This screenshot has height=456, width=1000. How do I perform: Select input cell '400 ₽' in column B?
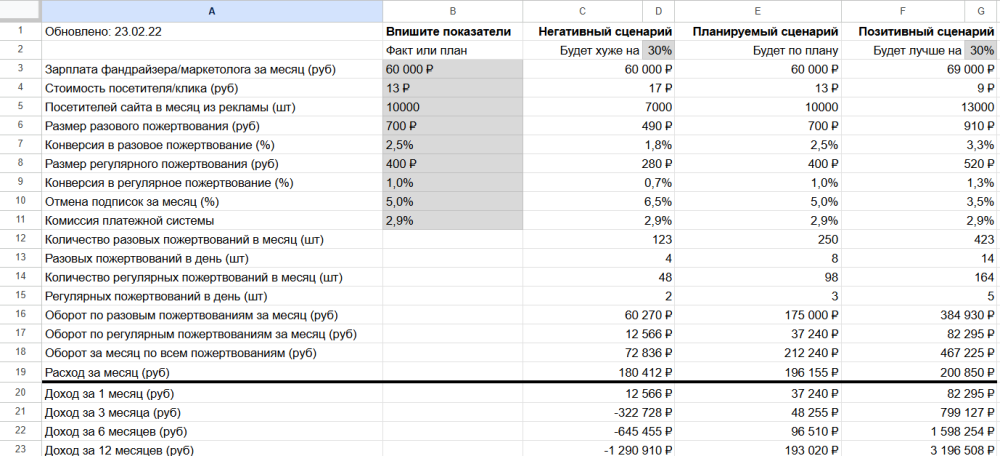(x=453, y=164)
